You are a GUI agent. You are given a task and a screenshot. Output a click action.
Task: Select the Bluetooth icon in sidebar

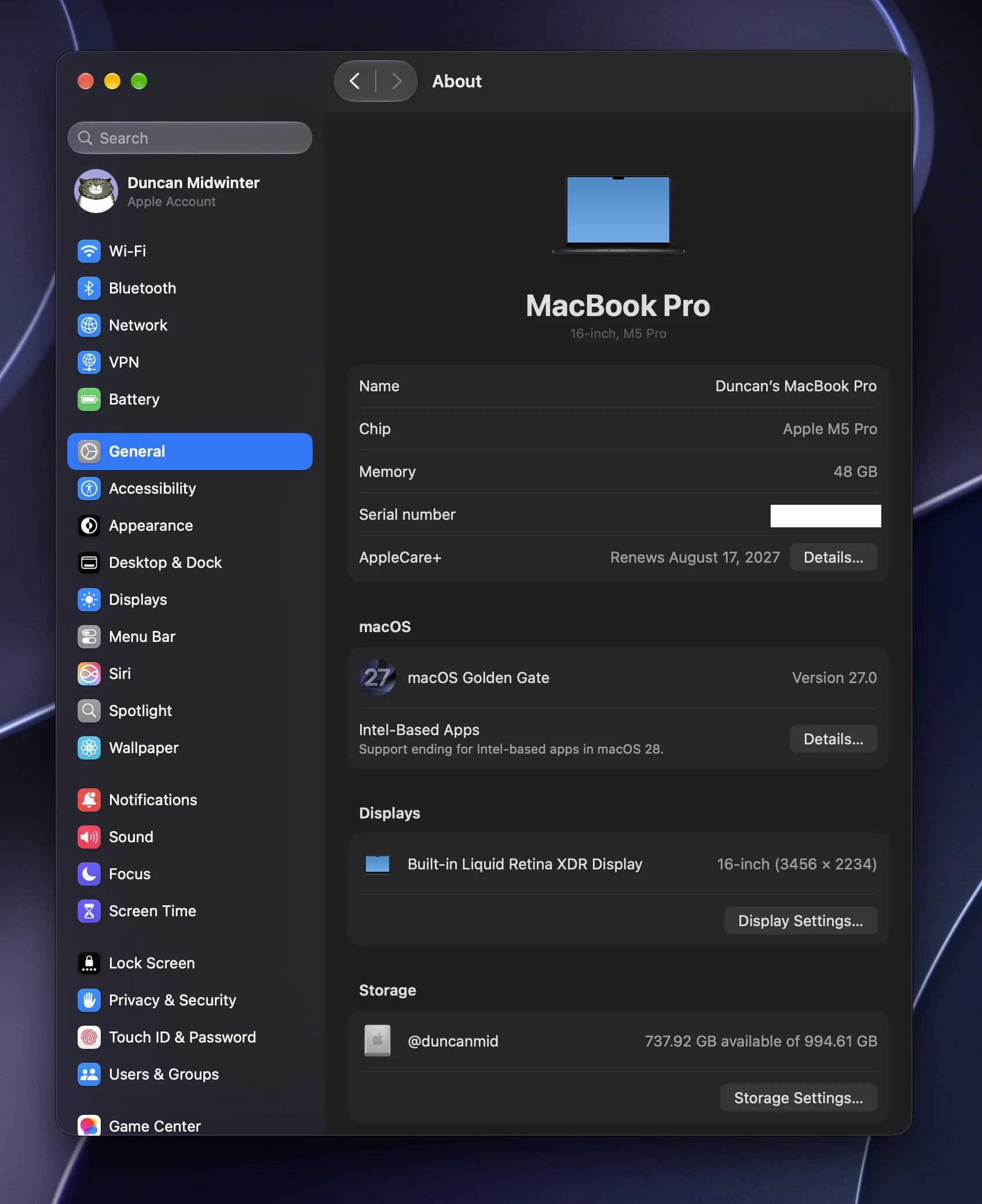[x=89, y=288]
